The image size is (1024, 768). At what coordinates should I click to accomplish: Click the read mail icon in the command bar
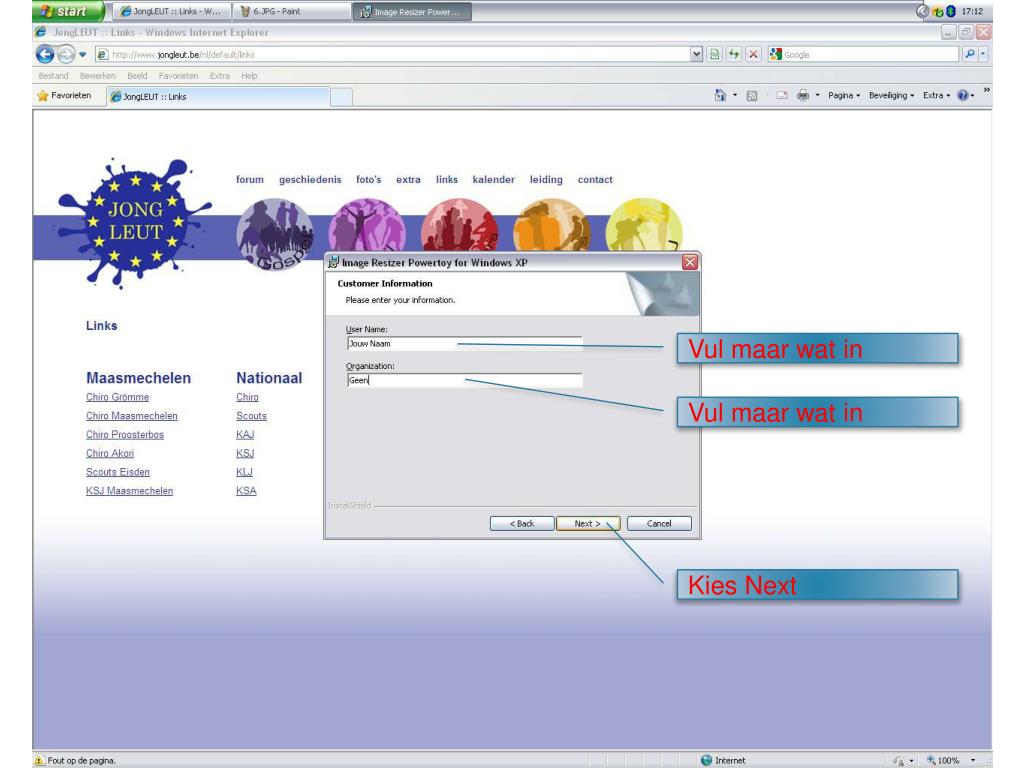point(782,95)
